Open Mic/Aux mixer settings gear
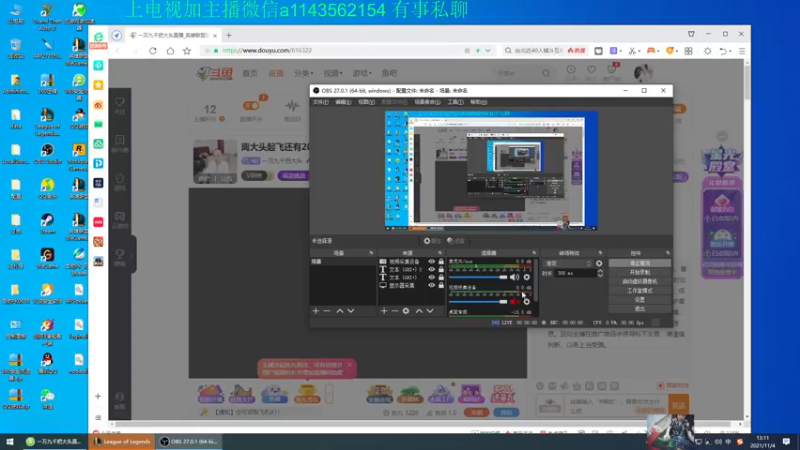The height and width of the screenshot is (450, 800). [x=527, y=277]
